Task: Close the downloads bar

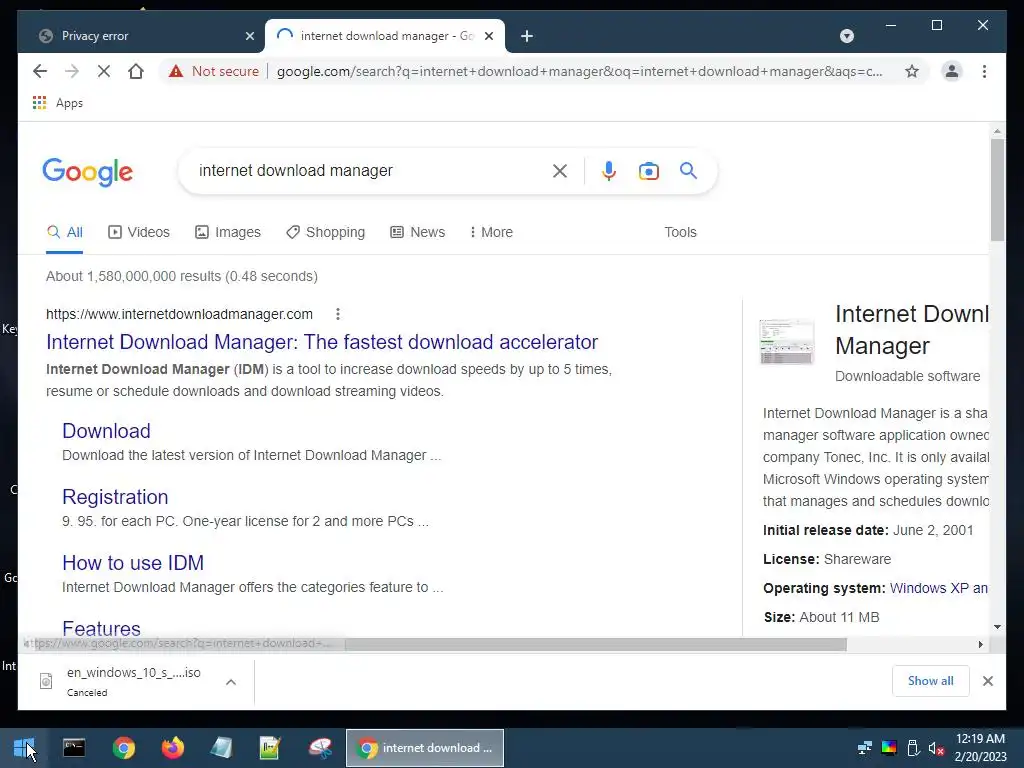Action: pyautogui.click(x=987, y=681)
